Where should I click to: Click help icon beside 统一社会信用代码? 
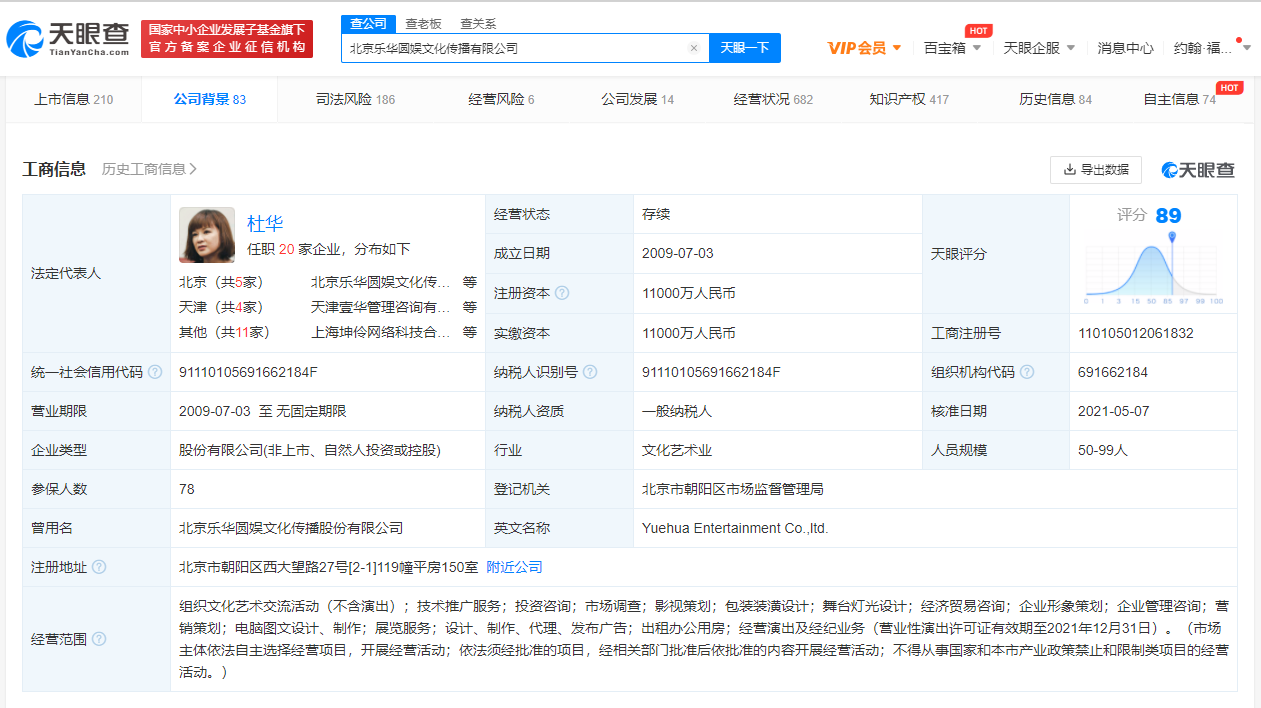coord(155,372)
